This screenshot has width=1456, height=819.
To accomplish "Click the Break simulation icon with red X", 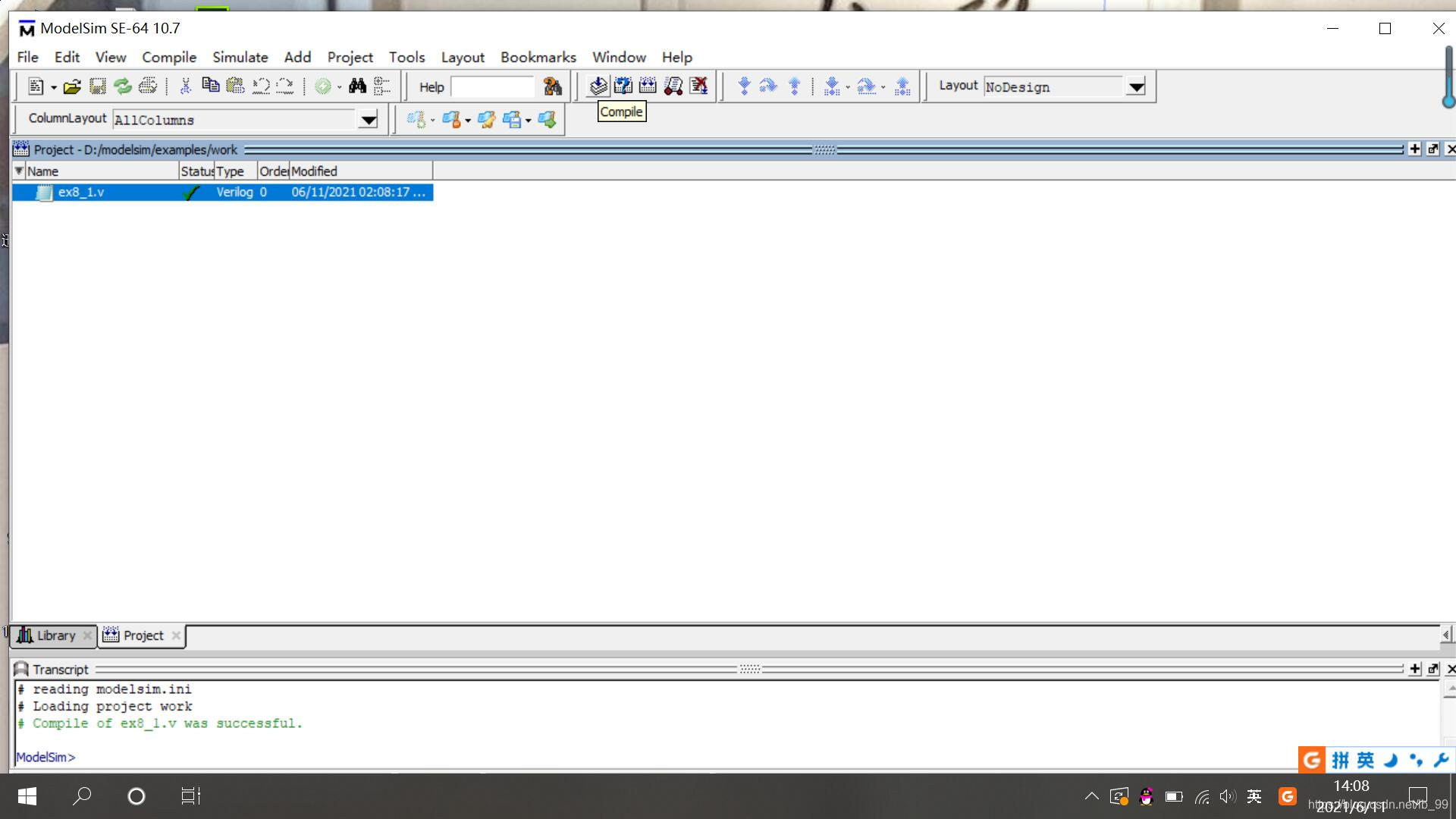I will click(x=698, y=86).
